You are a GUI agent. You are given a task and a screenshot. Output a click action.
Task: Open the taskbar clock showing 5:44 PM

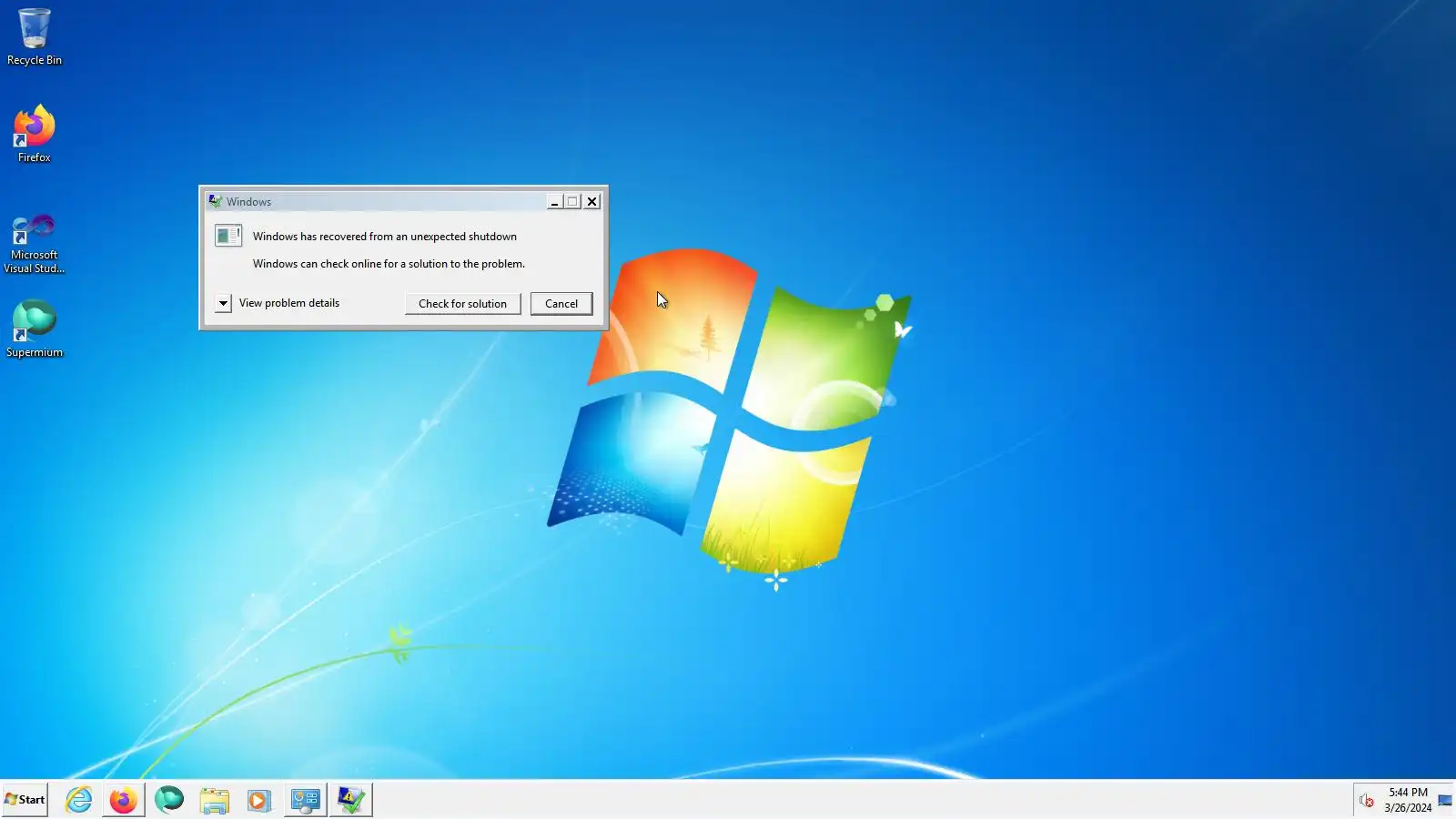pos(1408,800)
